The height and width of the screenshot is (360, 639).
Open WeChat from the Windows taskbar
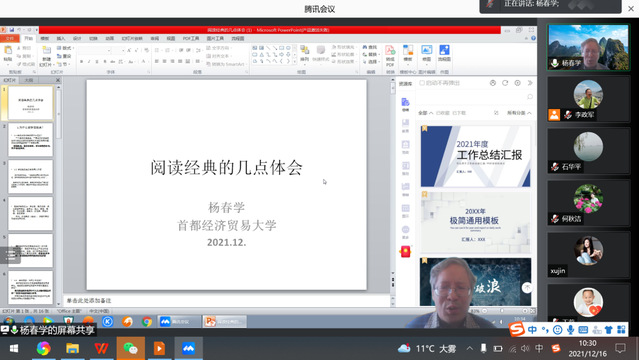[x=130, y=348]
